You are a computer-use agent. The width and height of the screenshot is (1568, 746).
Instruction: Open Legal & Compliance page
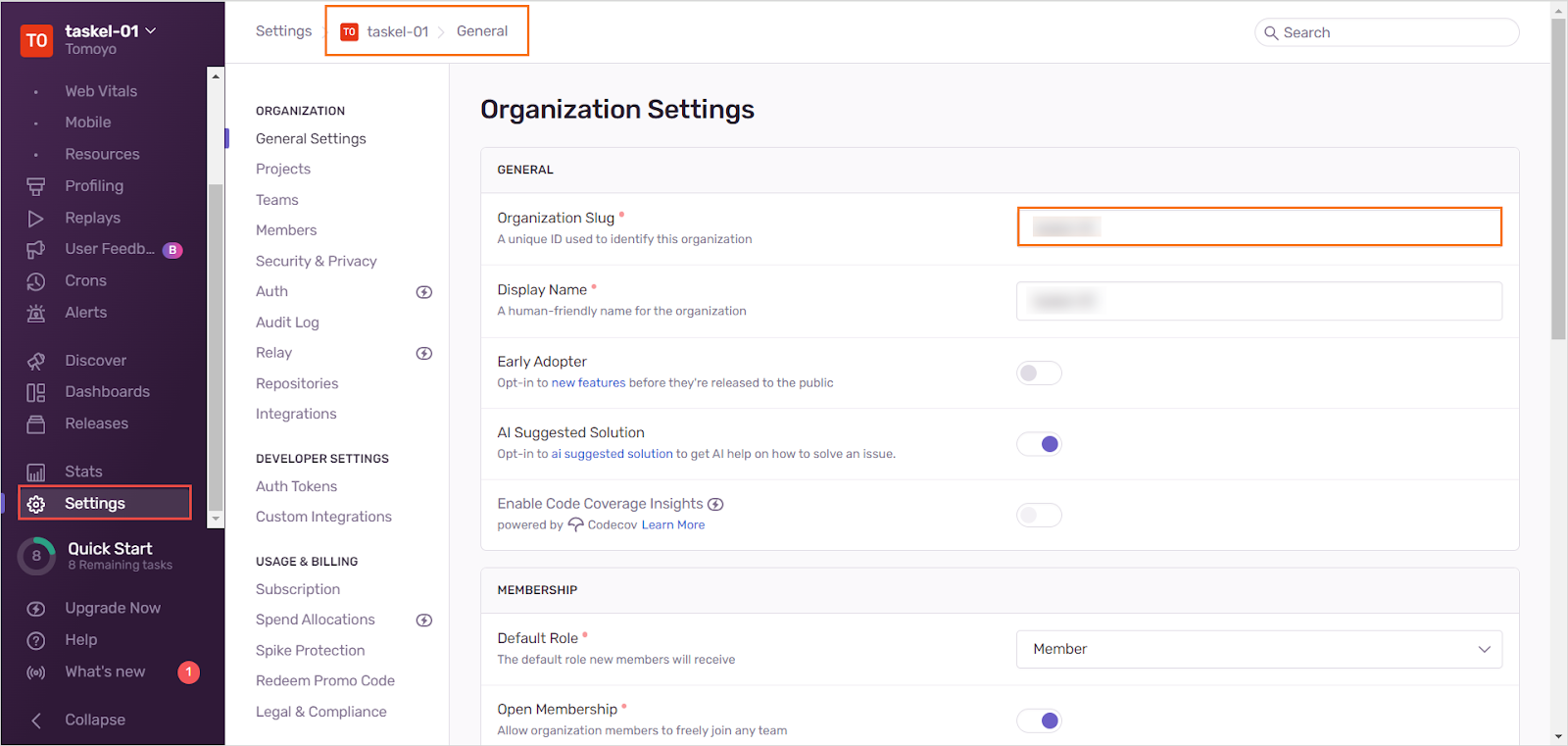[321, 713]
